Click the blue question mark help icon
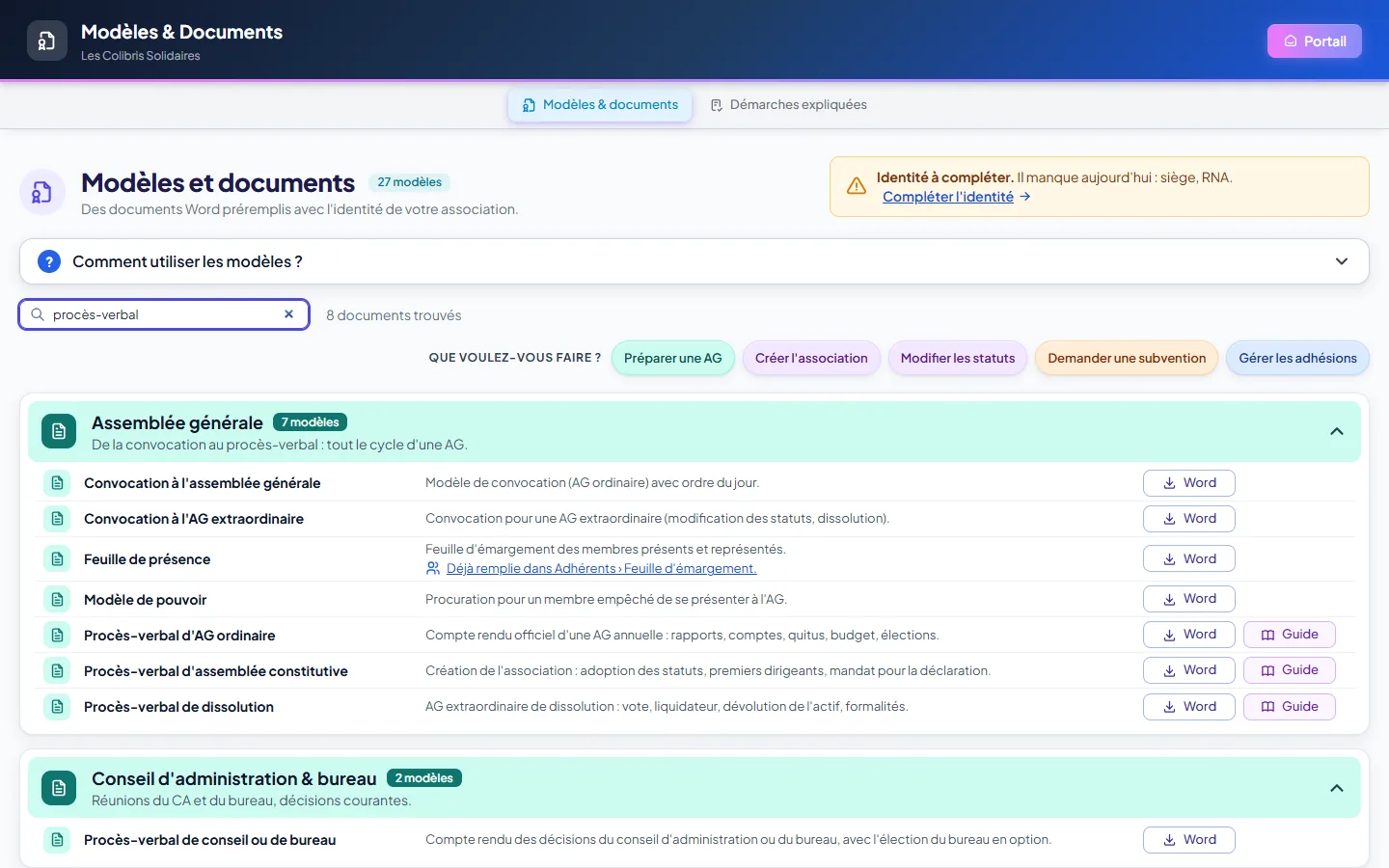This screenshot has width=1389, height=868. (x=49, y=261)
